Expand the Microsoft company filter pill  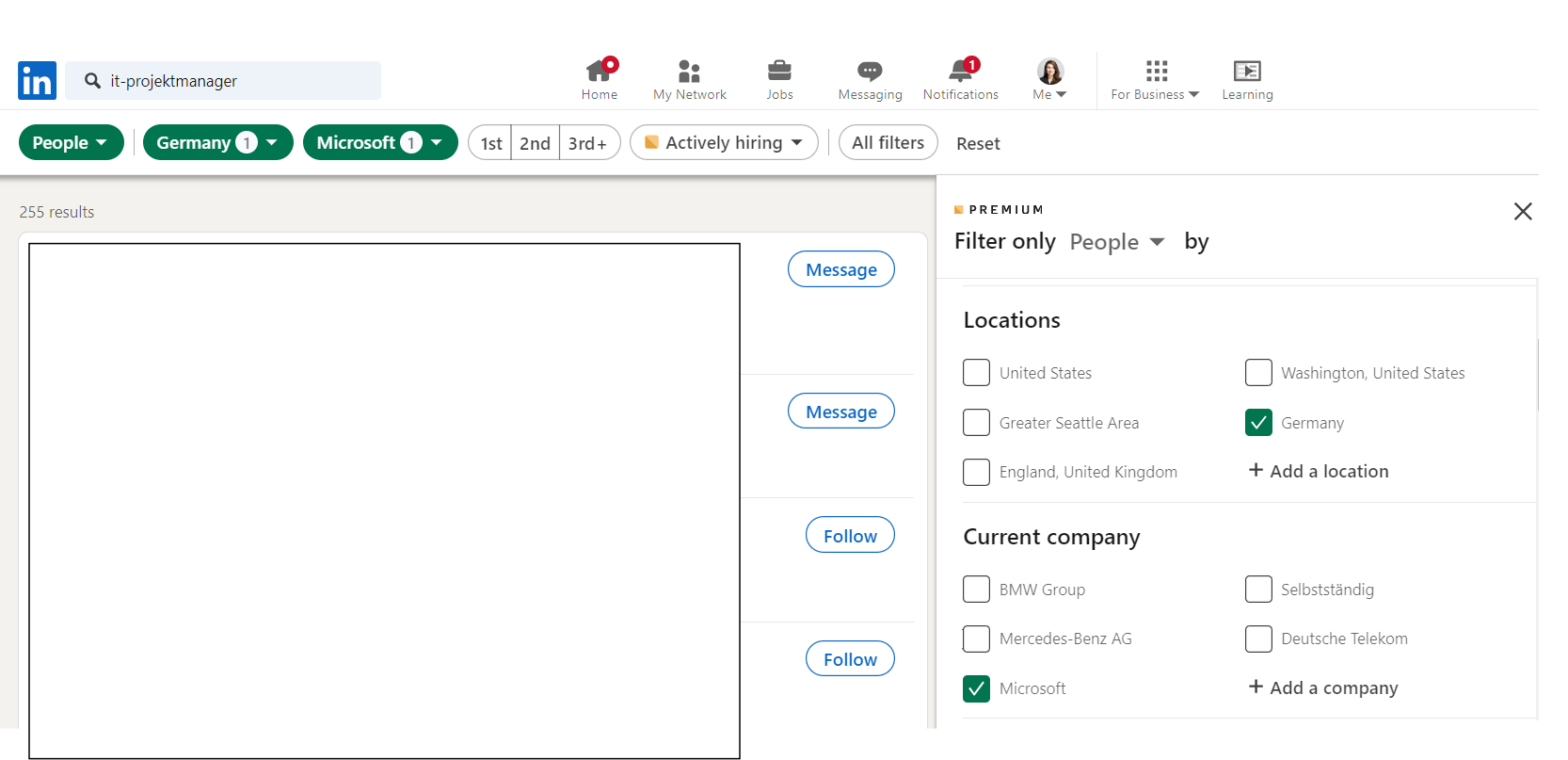point(380,142)
